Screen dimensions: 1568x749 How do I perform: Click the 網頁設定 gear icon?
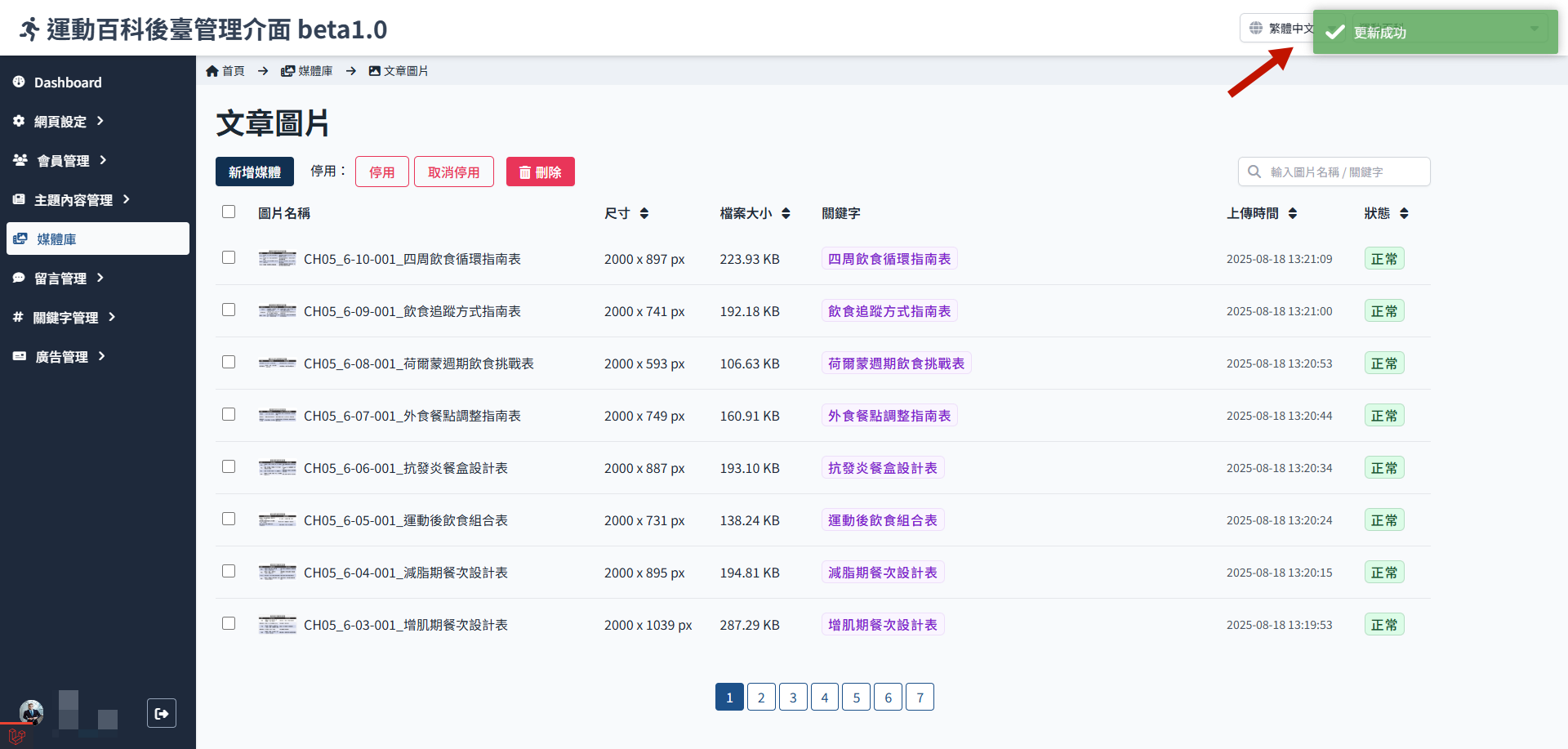[x=19, y=121]
